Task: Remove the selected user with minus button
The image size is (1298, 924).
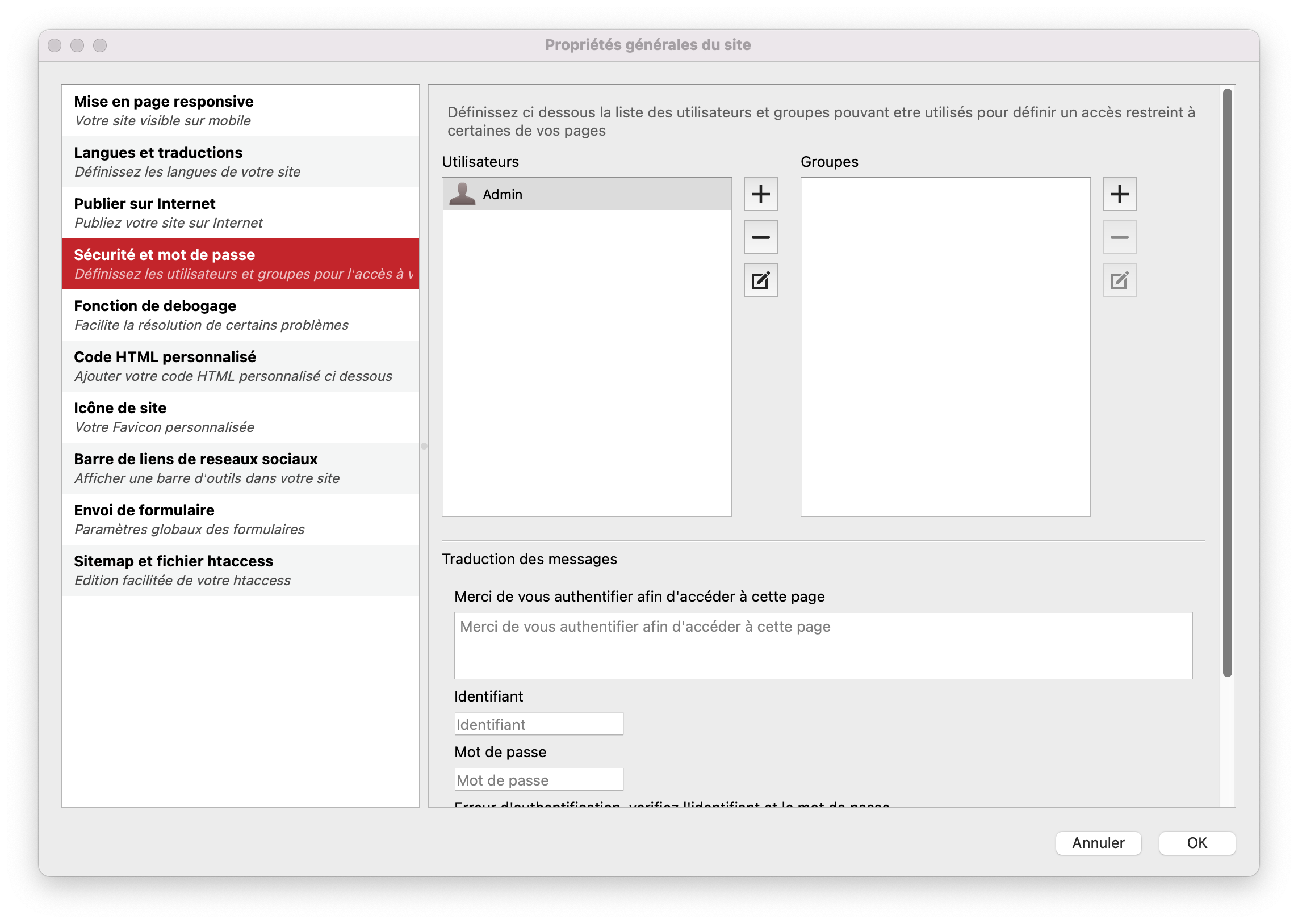Action: pyautogui.click(x=760, y=237)
